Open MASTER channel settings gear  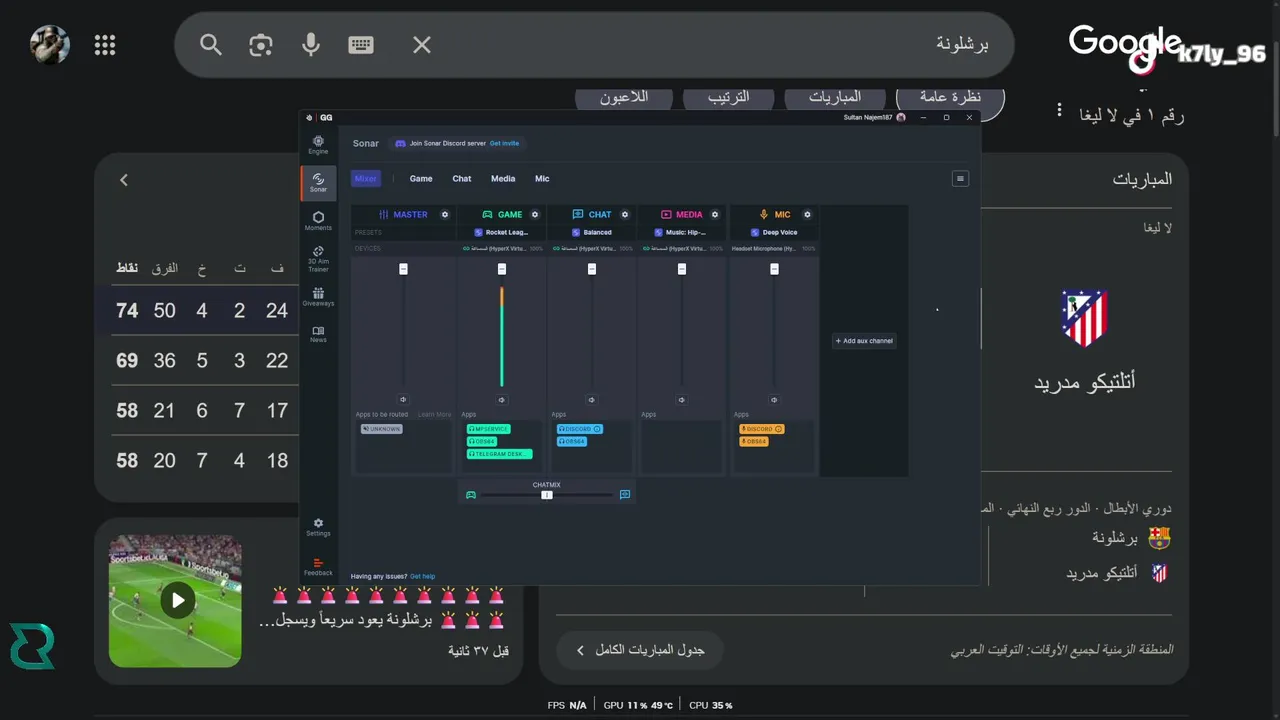pyautogui.click(x=445, y=214)
